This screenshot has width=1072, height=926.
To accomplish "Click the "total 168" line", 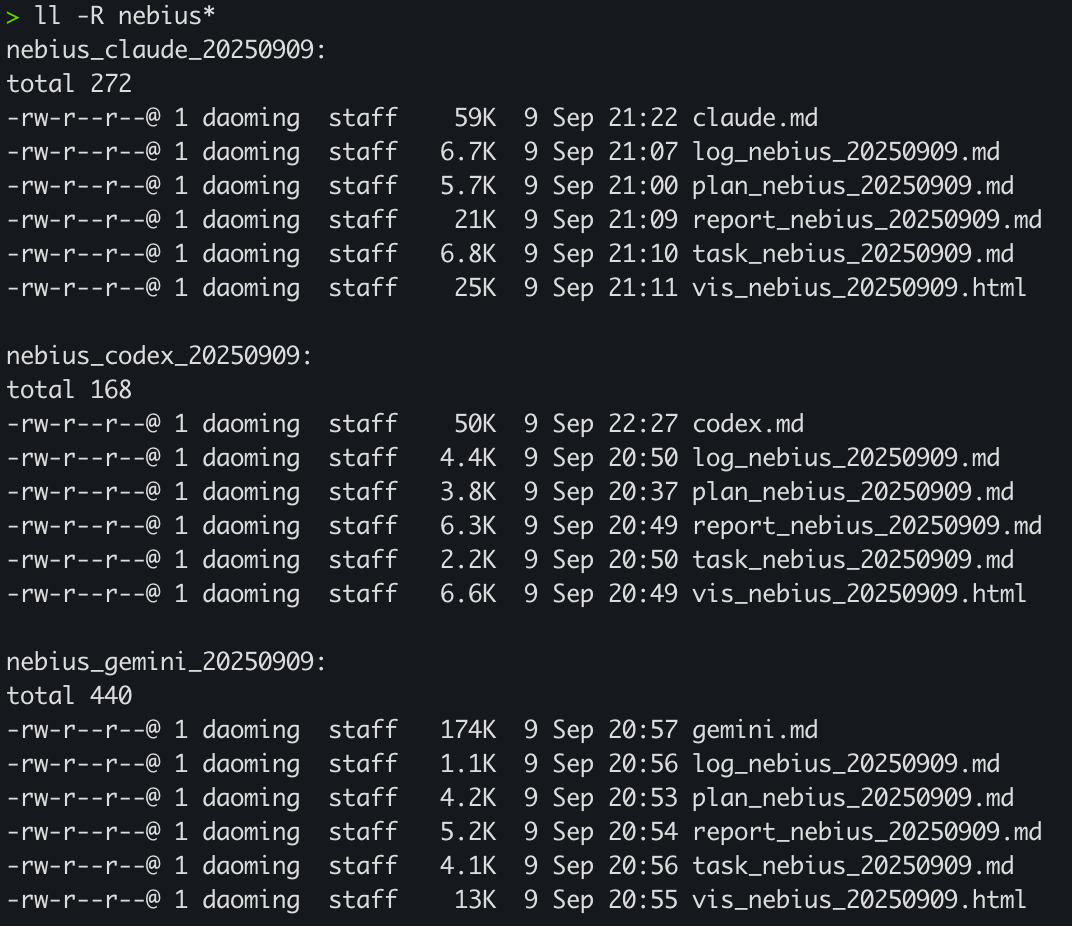I will (x=69, y=390).
